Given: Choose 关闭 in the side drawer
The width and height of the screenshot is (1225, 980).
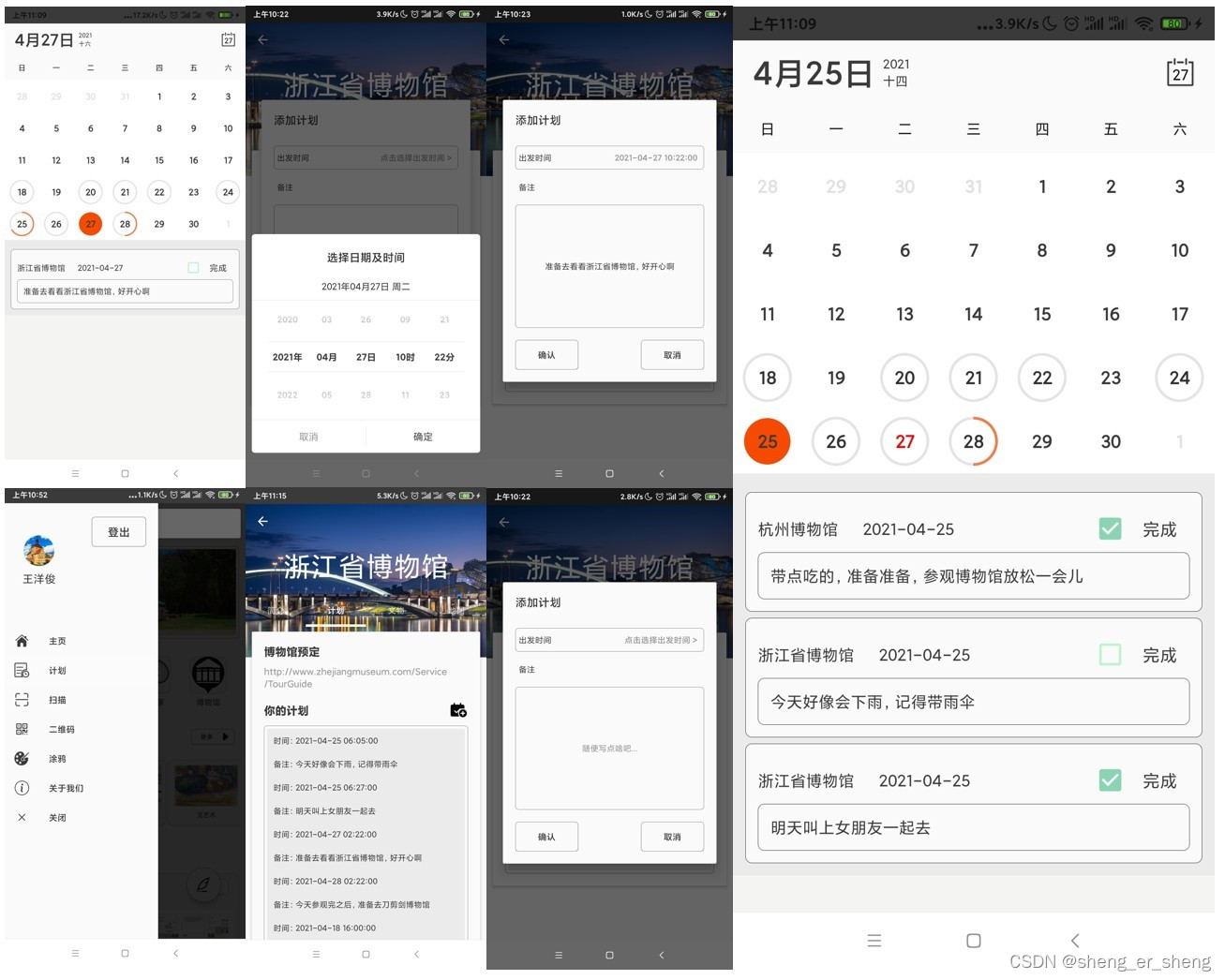Looking at the screenshot, I should (57, 818).
